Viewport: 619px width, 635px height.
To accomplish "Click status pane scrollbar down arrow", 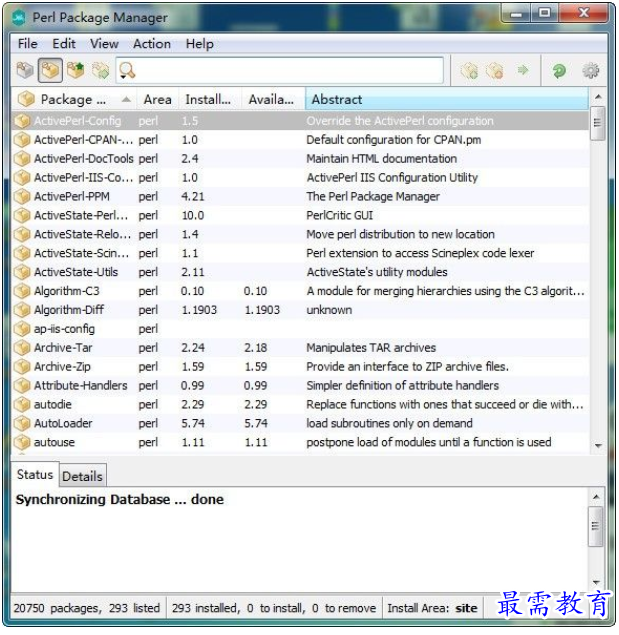I will click(596, 582).
